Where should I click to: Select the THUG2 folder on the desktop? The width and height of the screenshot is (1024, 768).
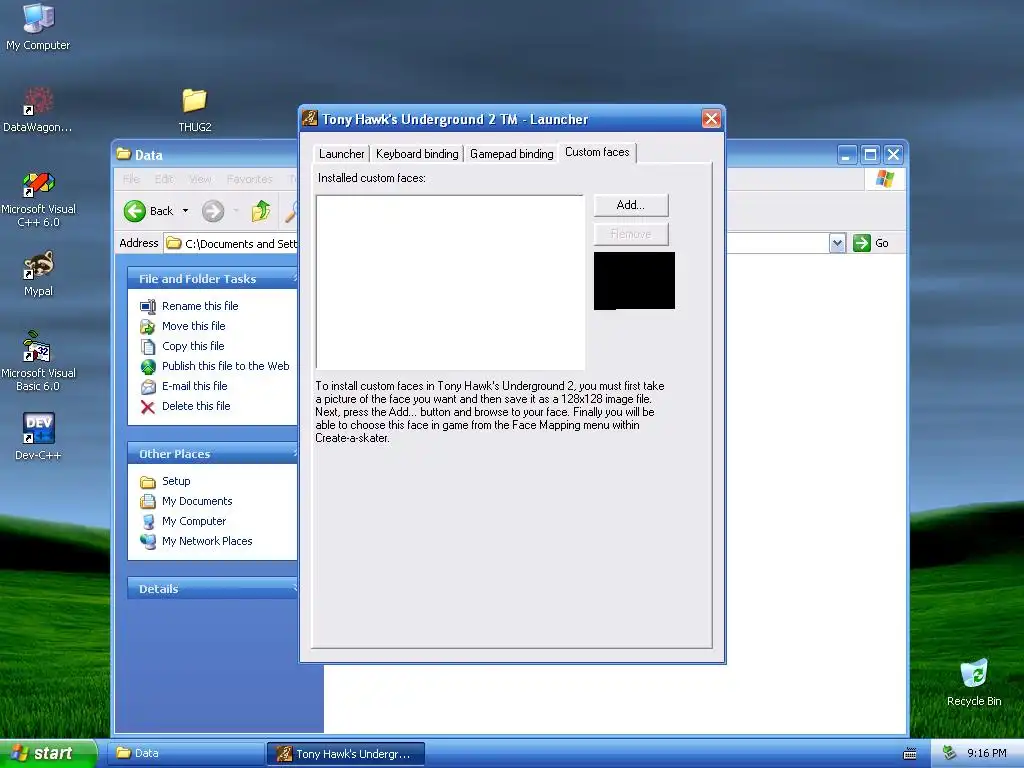click(195, 110)
